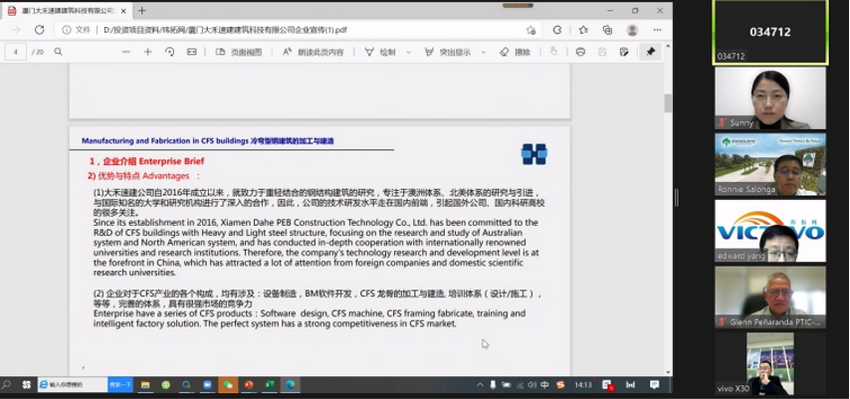Viewport: 850px width, 399px height.
Task: Open the Page view (页面视图) menu
Action: pos(239,52)
